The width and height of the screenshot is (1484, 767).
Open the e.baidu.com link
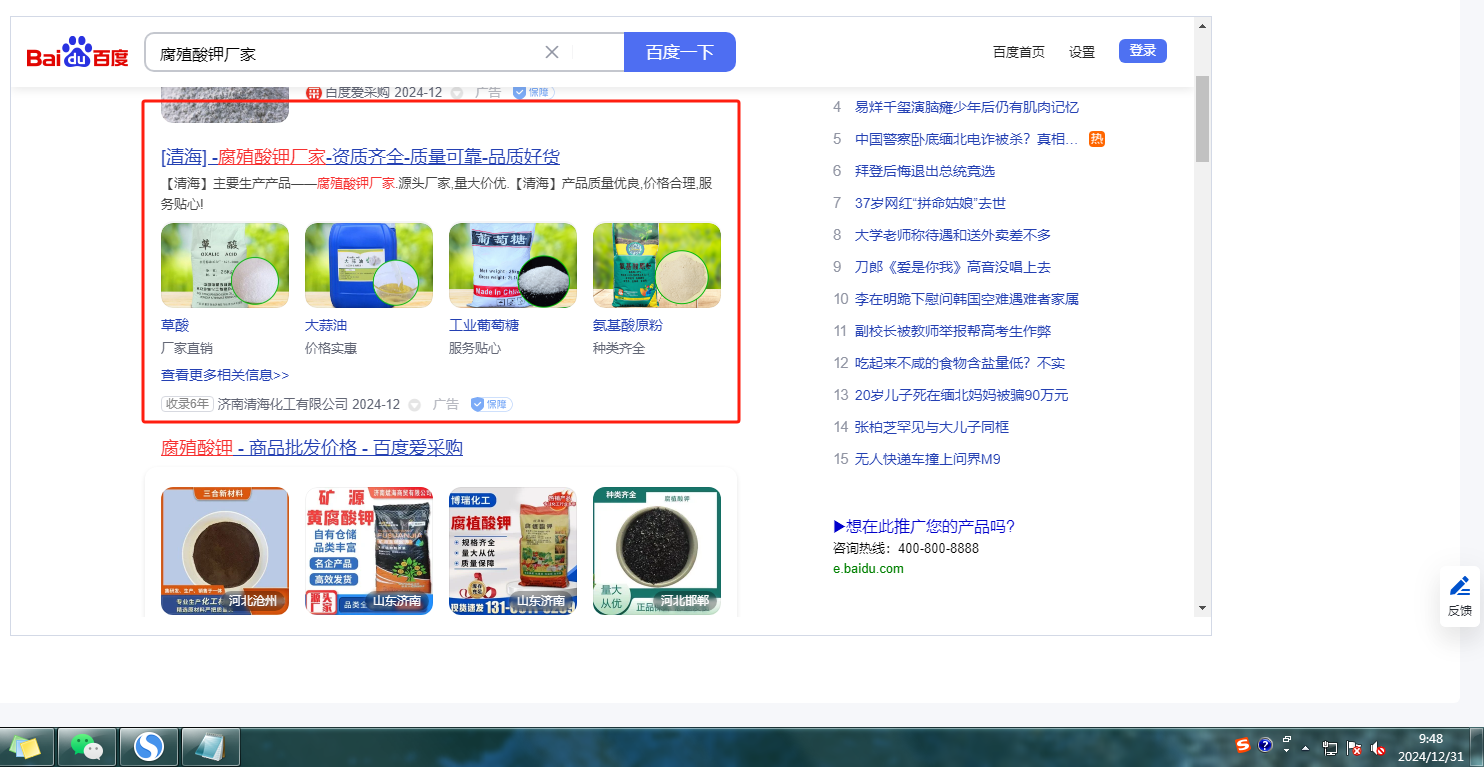coord(868,569)
